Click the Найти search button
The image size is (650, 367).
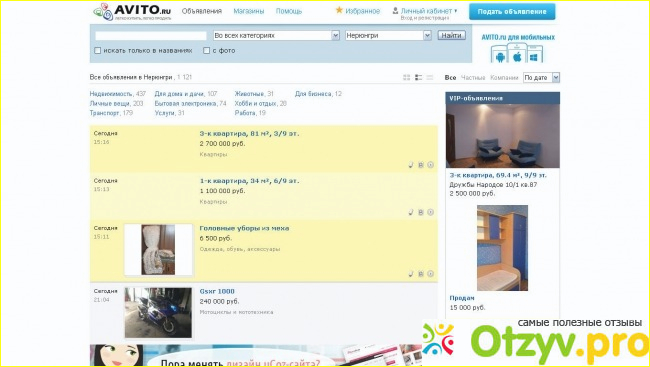451,36
